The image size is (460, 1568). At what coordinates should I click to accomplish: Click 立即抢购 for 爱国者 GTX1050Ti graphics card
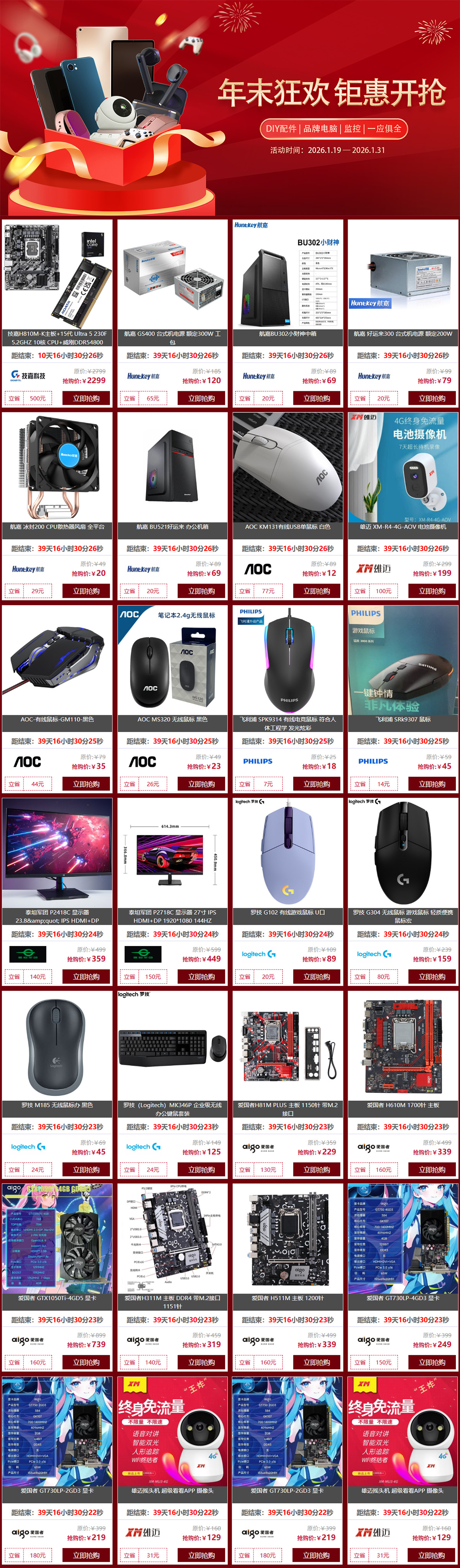87,1362
